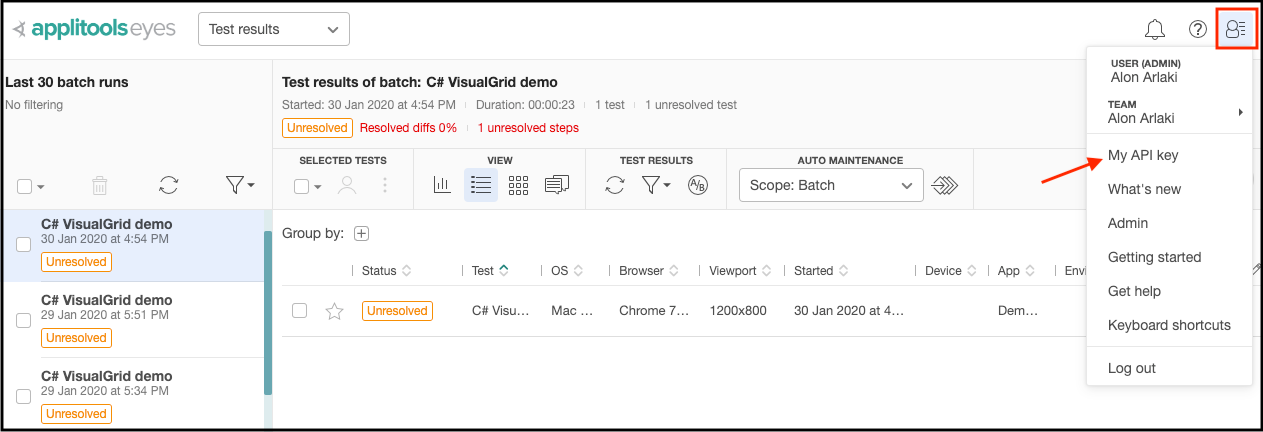
Task: Check the 30 Jan 4:54 PM batch
Action: [x=24, y=244]
